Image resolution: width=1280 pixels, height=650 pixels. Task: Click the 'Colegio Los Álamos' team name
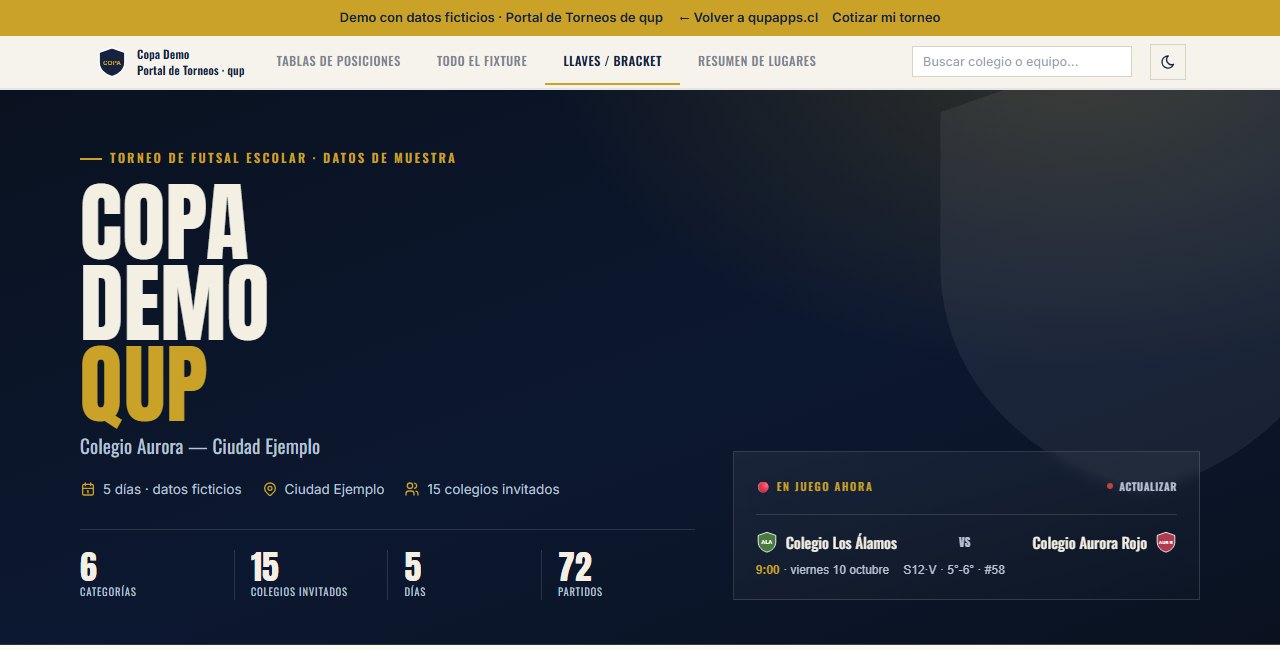[841, 543]
